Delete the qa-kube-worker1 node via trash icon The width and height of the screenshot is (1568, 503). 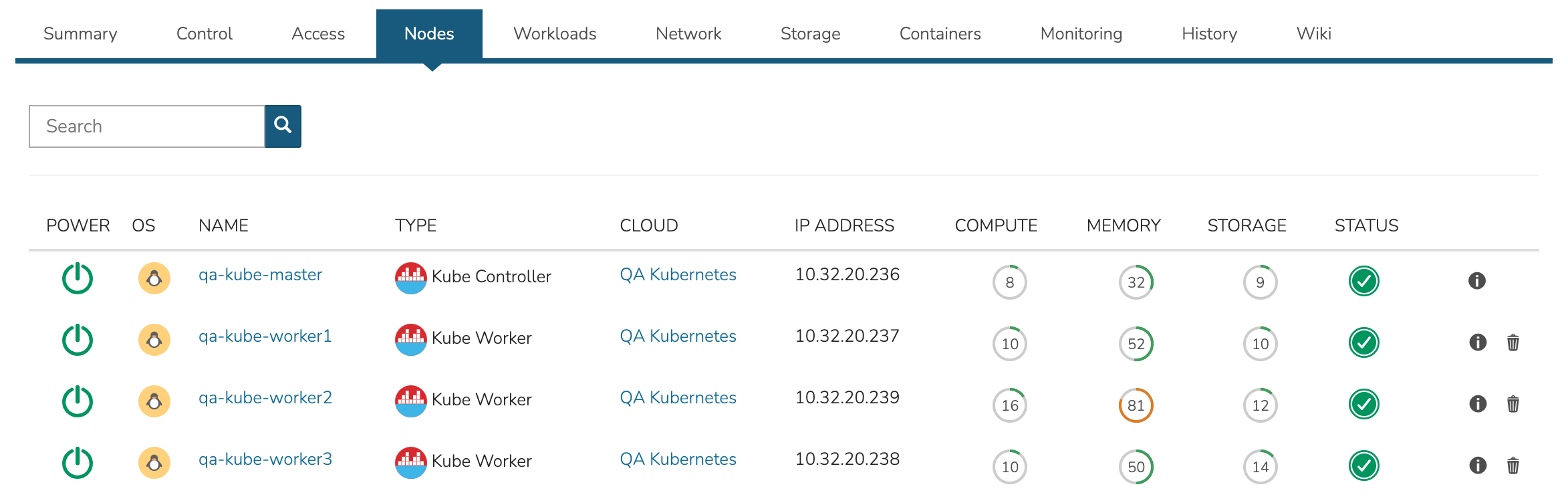pyautogui.click(x=1513, y=342)
